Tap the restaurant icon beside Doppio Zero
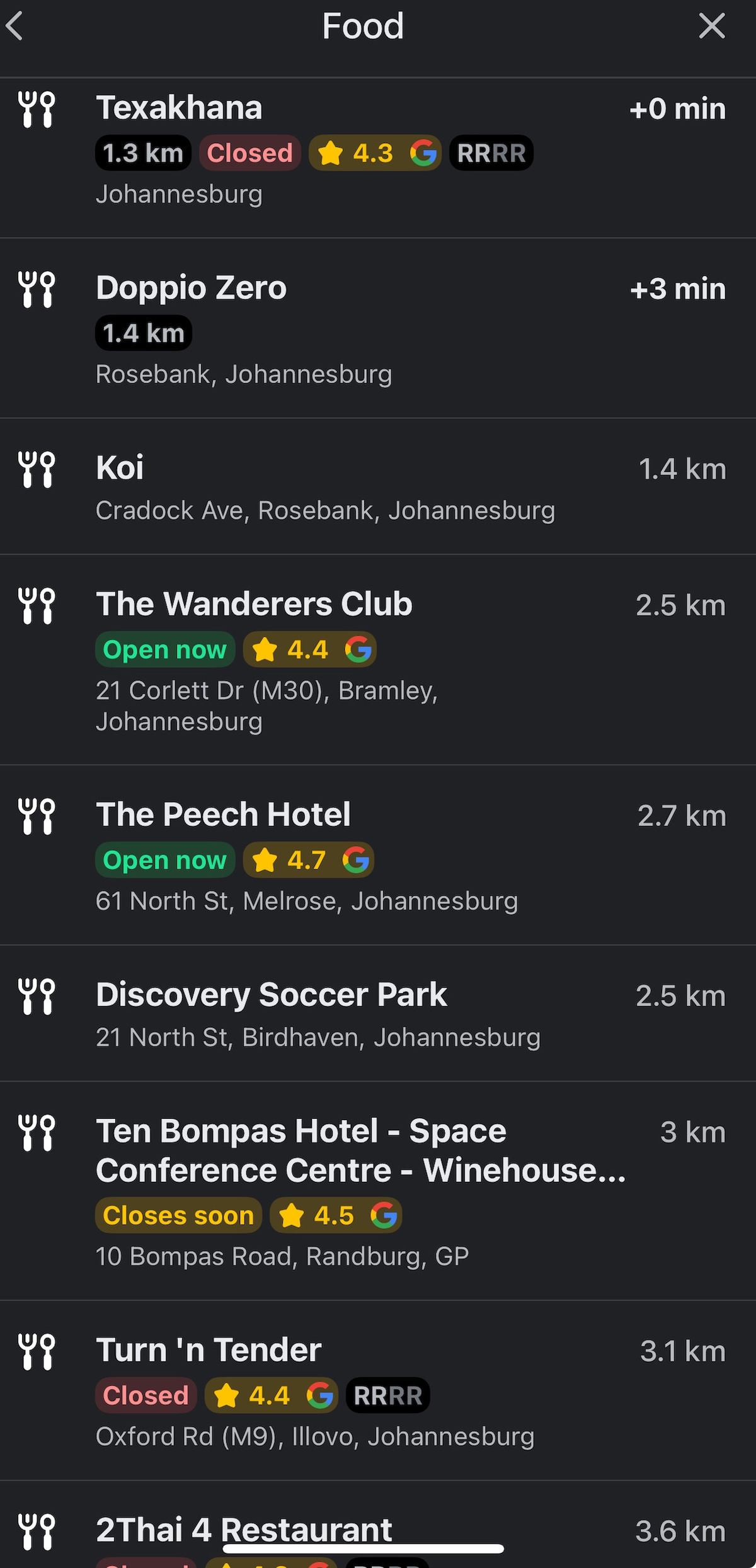 [37, 289]
